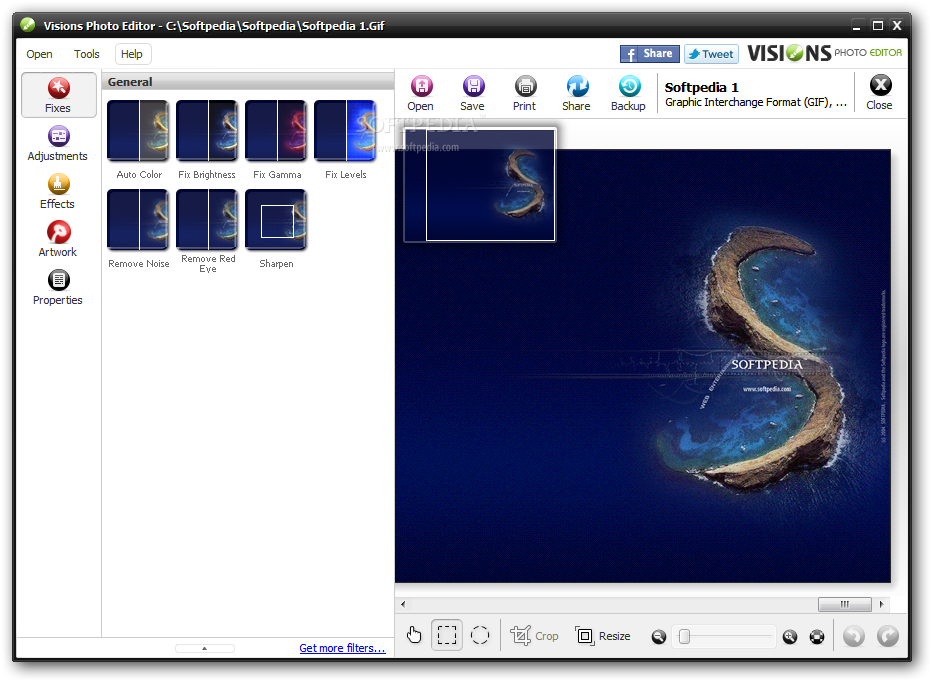The width and height of the screenshot is (932, 682).
Task: Click the horizontal scrollbar right arrow
Action: tap(881, 604)
